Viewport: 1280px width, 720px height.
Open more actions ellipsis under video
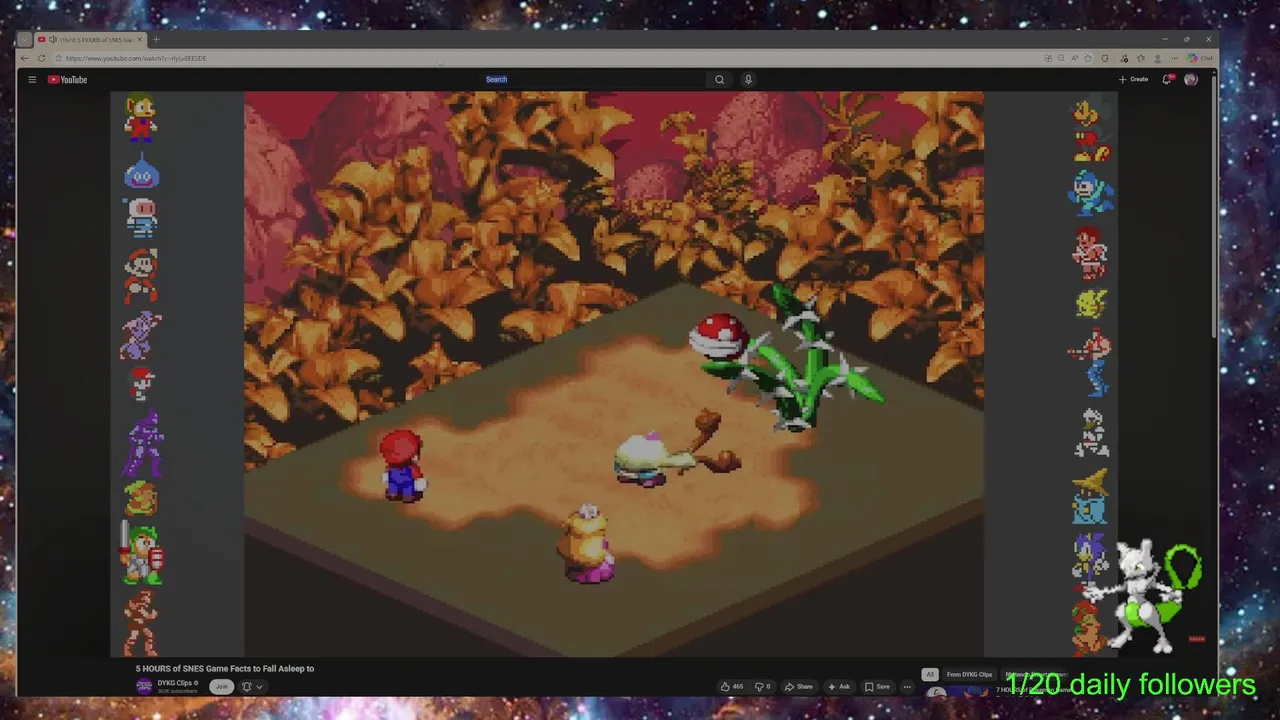click(907, 687)
